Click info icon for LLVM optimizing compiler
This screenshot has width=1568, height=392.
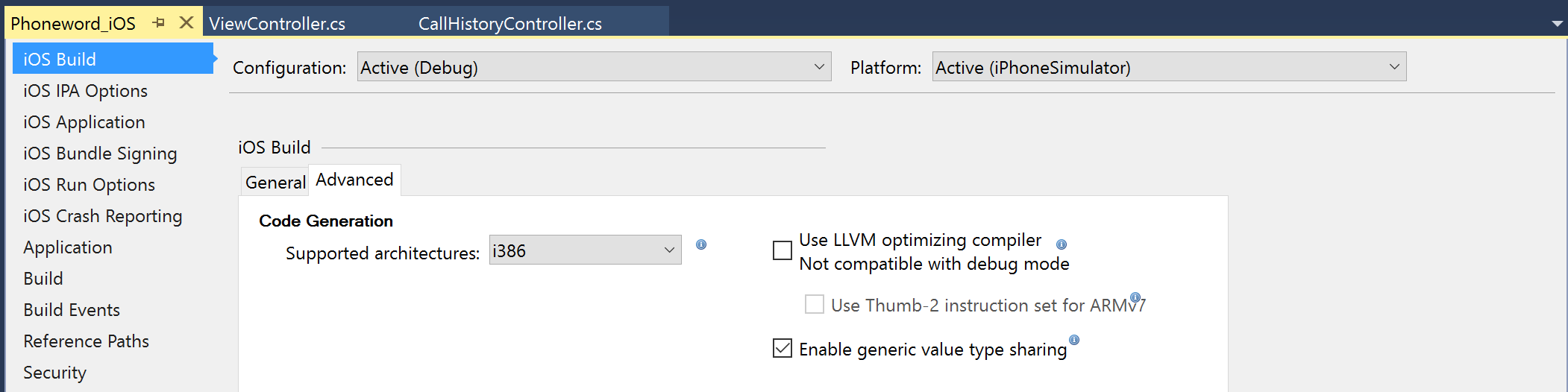pos(1061,244)
